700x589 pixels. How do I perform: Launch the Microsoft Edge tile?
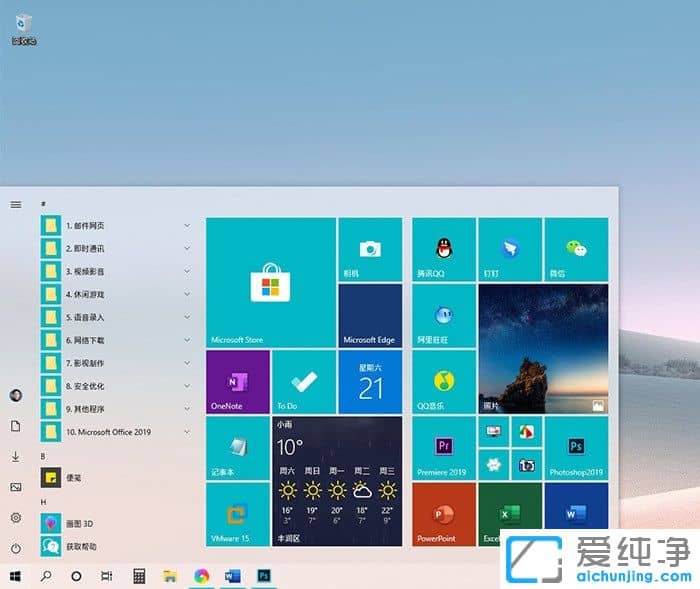(x=370, y=316)
